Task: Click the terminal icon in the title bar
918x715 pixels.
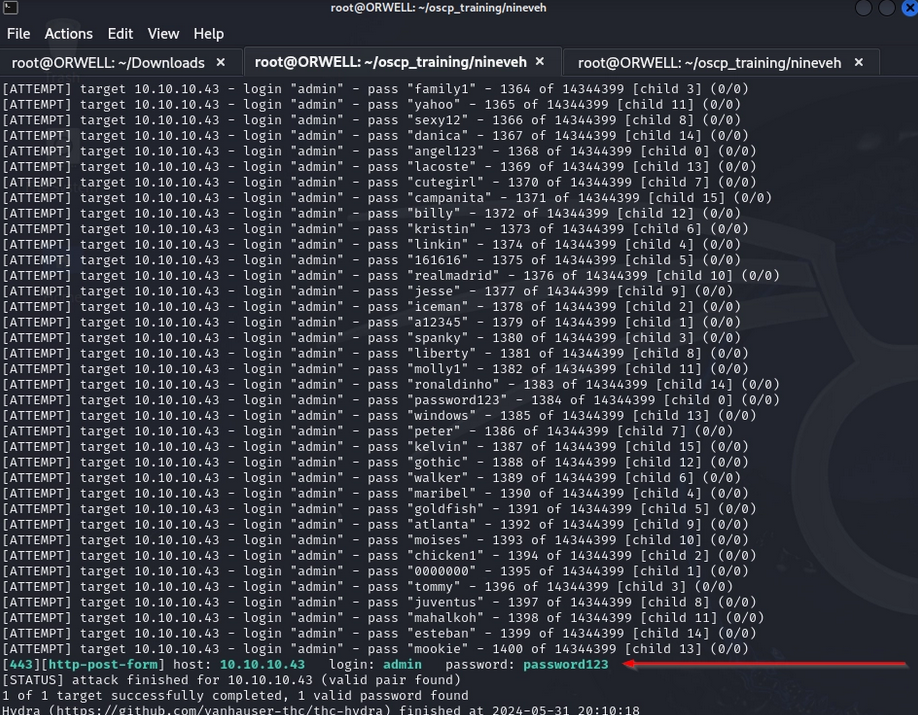Action: click(x=8, y=8)
